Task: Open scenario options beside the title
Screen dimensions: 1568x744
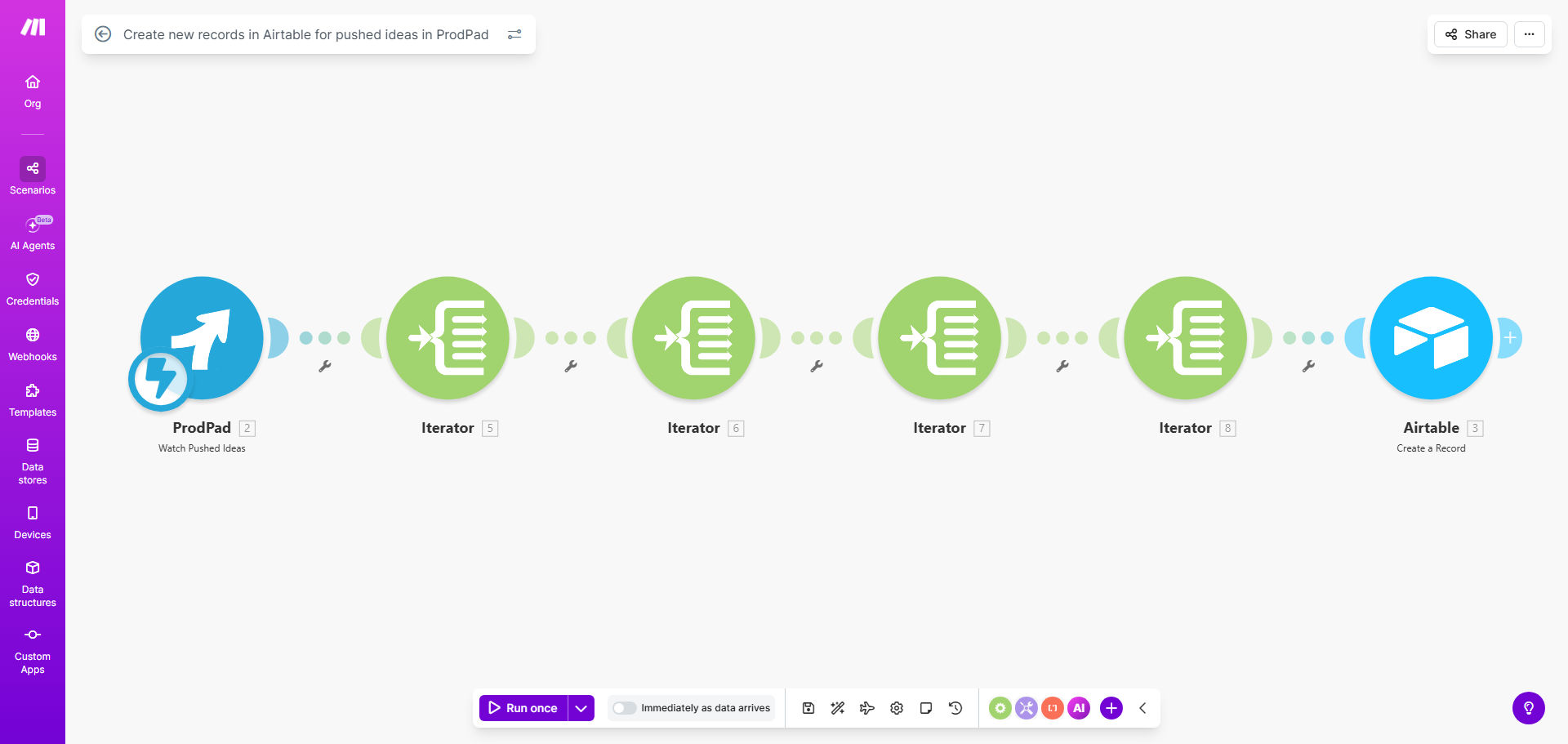Action: coord(514,34)
